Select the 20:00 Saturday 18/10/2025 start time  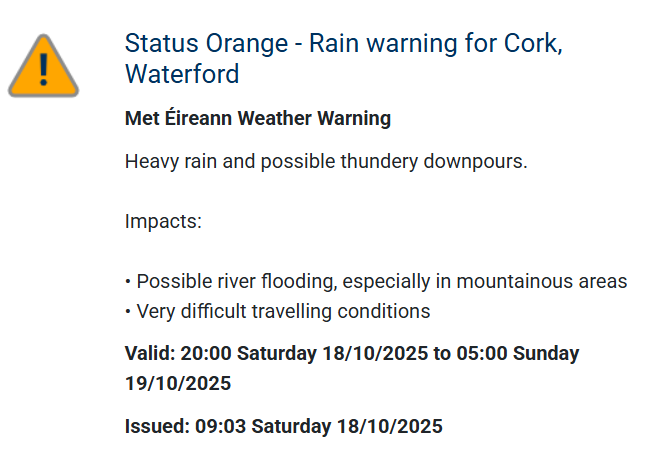tap(304, 353)
